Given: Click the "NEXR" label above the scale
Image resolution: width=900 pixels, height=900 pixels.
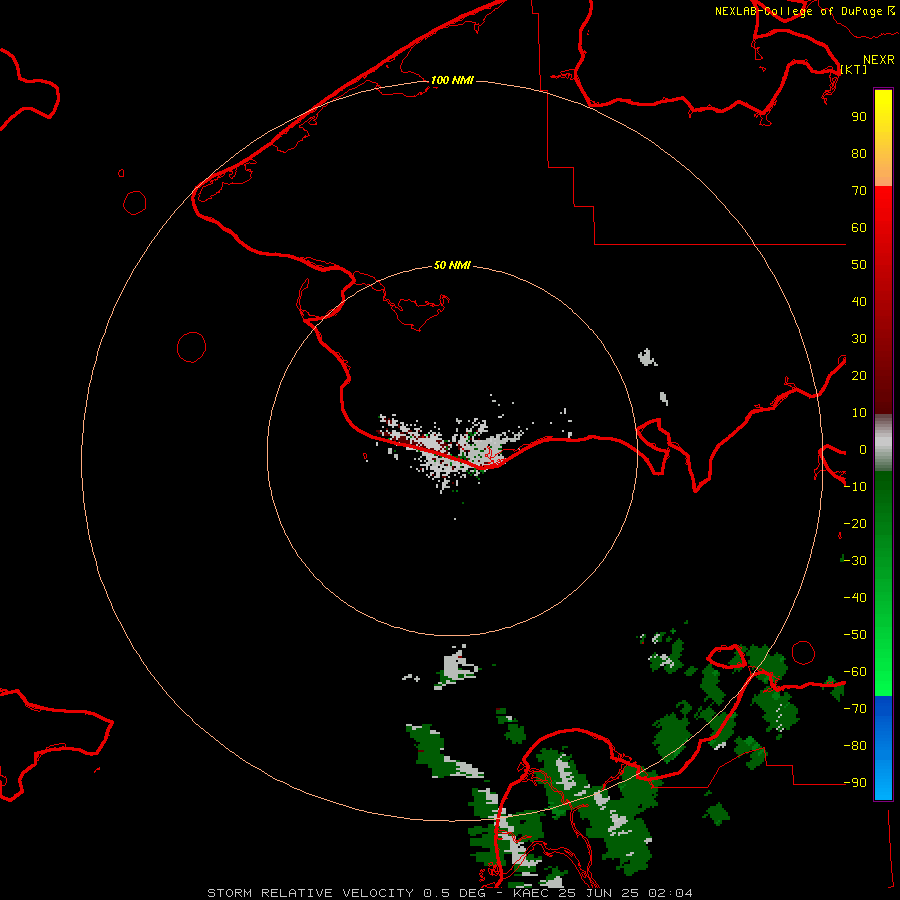Looking at the screenshot, I should pos(878,60).
